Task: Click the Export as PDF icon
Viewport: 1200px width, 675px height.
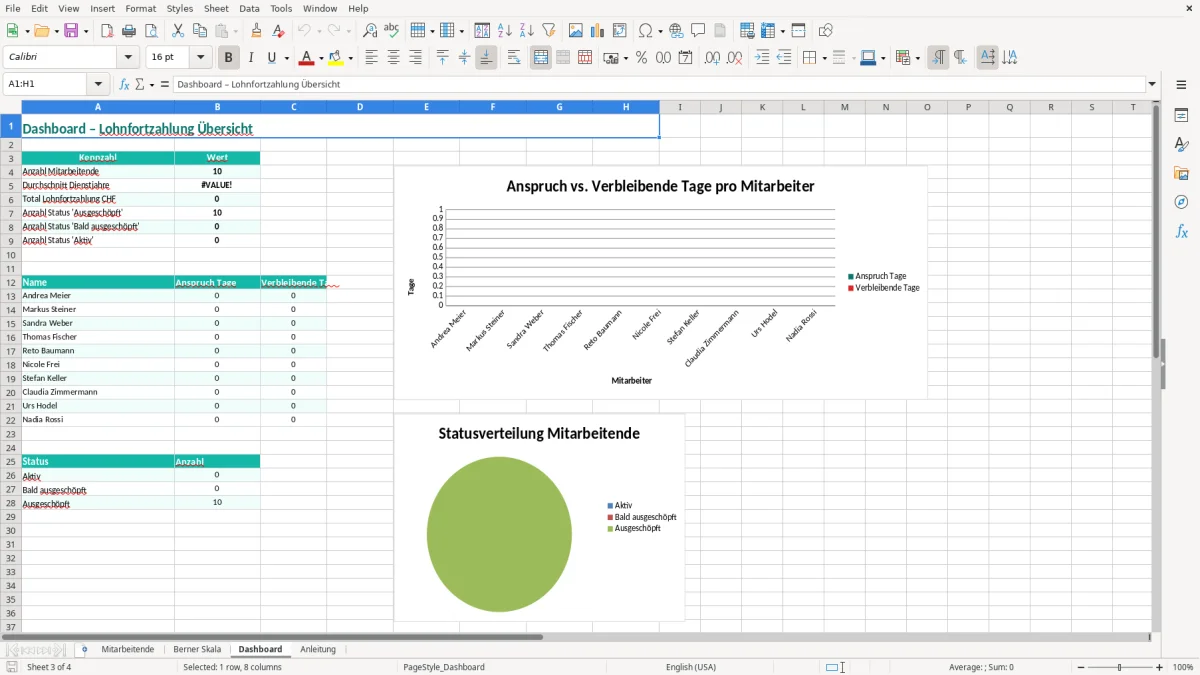Action: (107, 31)
